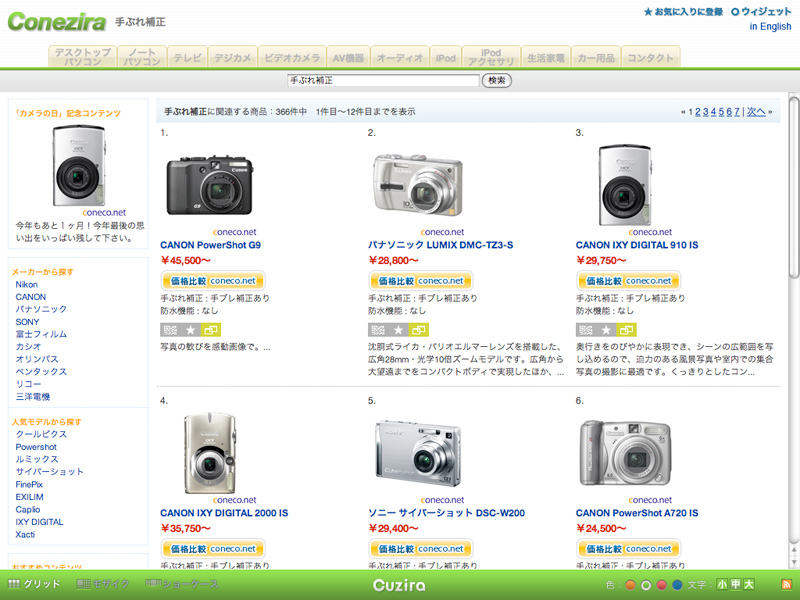Open the iPod アクセサリ tab
800x600 pixels.
491,57
